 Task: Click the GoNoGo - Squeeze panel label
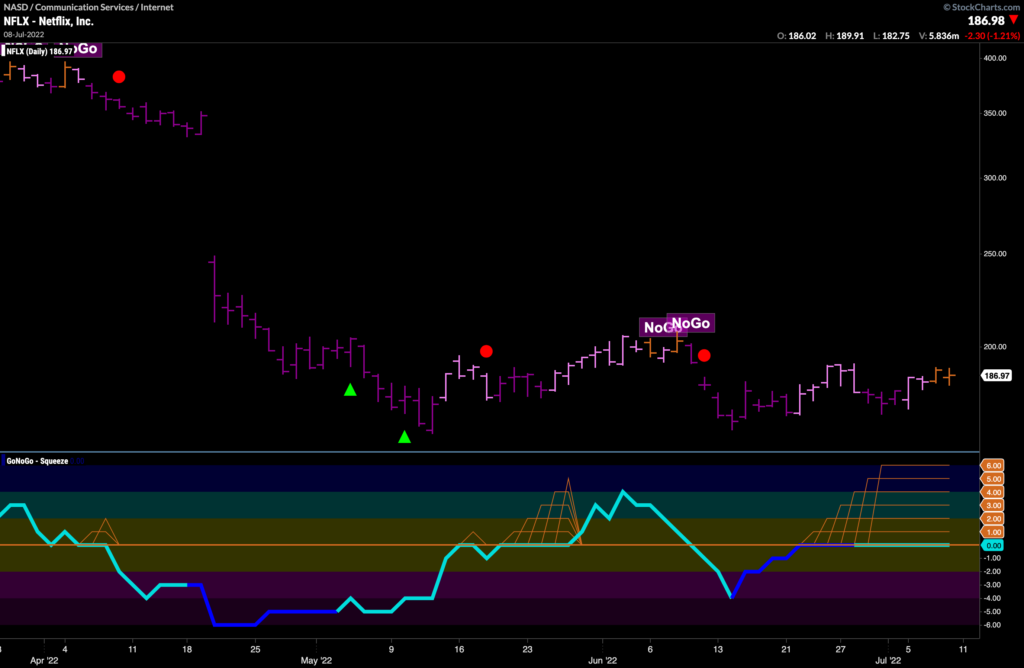[37, 461]
